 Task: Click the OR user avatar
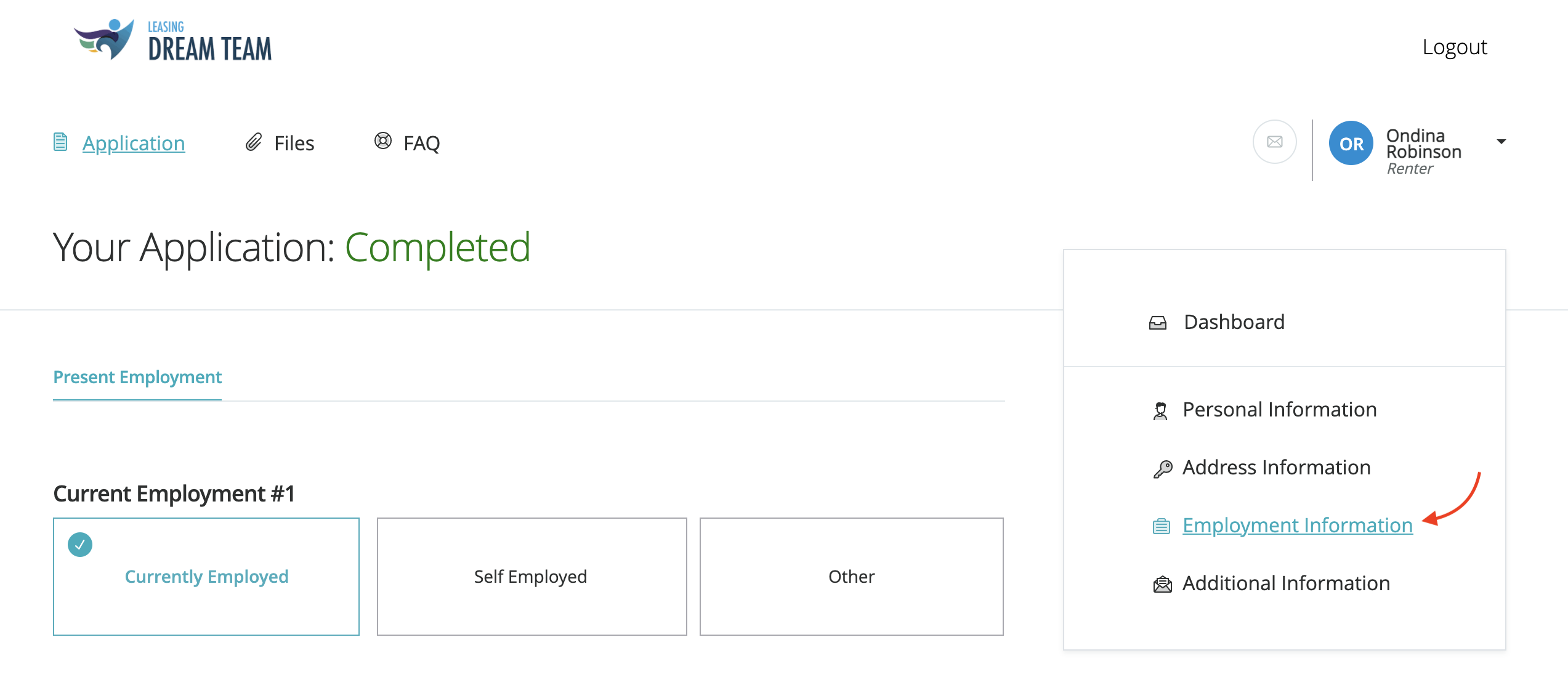[1351, 144]
